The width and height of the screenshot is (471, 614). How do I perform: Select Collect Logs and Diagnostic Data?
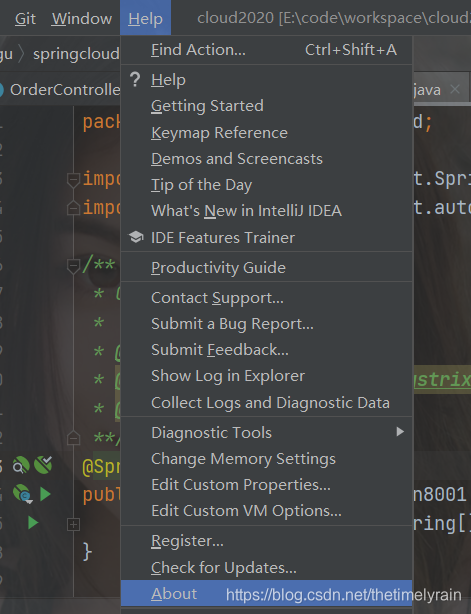click(x=266, y=403)
